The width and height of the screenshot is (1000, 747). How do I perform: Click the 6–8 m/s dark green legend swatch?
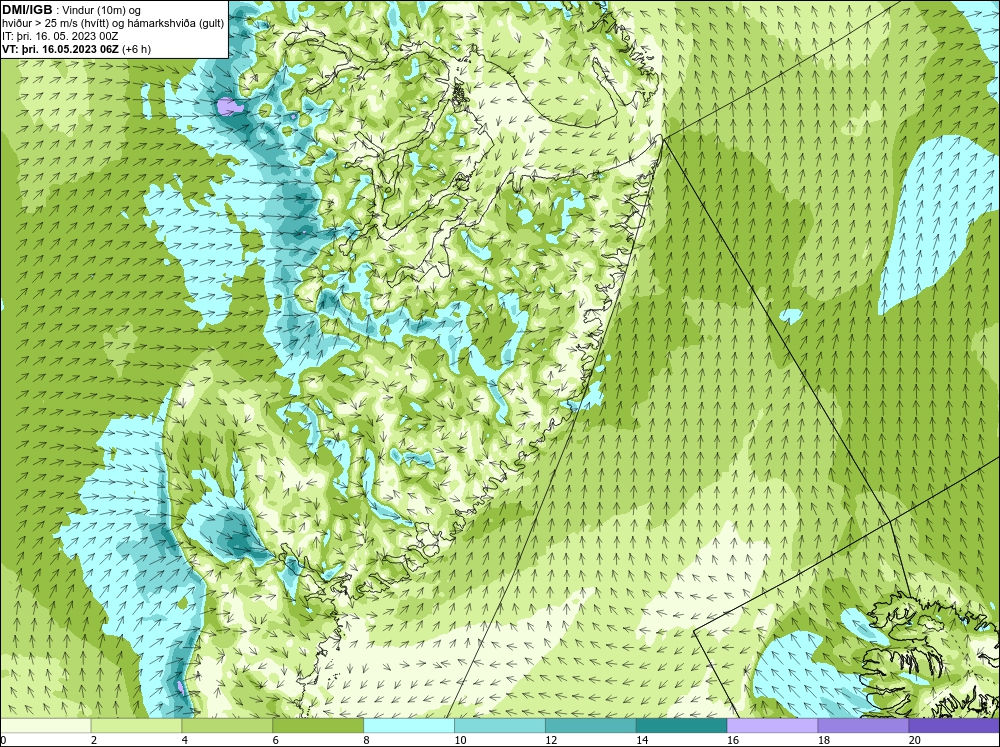[318, 726]
